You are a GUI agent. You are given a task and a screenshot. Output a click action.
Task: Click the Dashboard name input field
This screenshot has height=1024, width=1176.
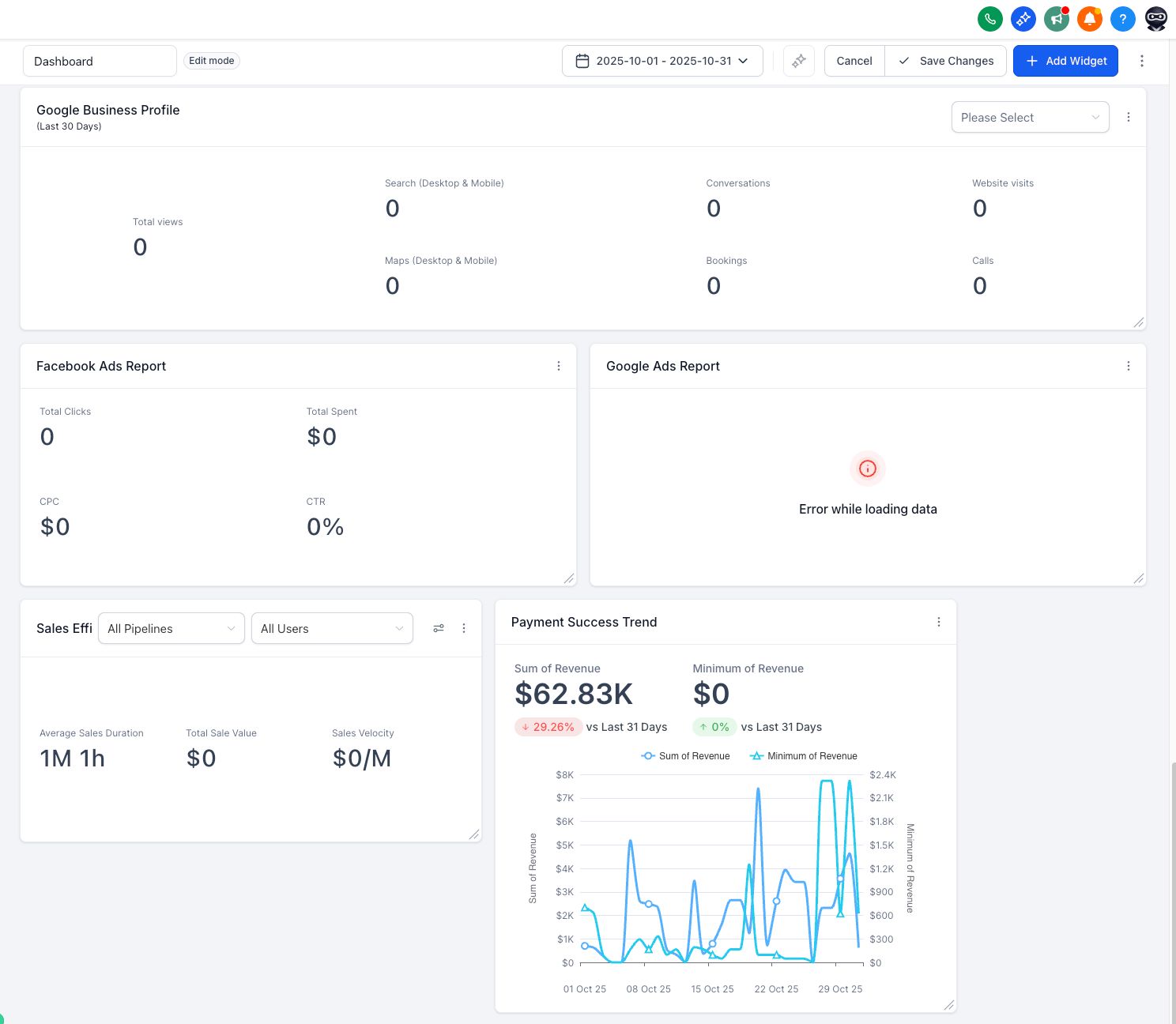point(100,61)
